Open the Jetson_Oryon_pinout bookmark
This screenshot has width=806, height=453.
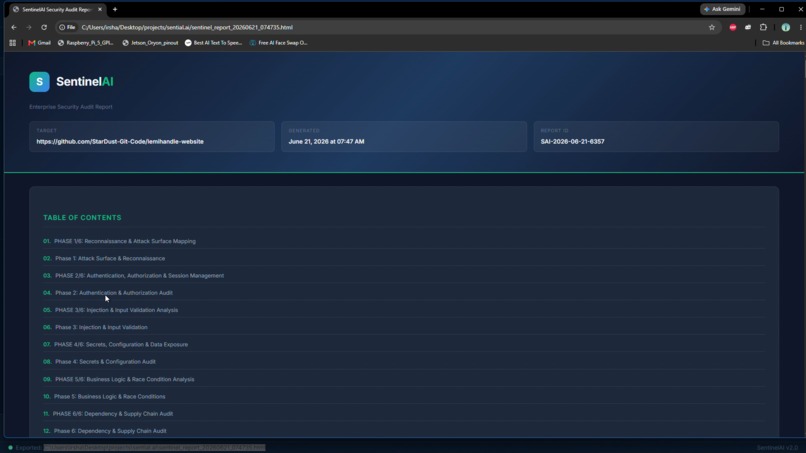click(x=150, y=43)
